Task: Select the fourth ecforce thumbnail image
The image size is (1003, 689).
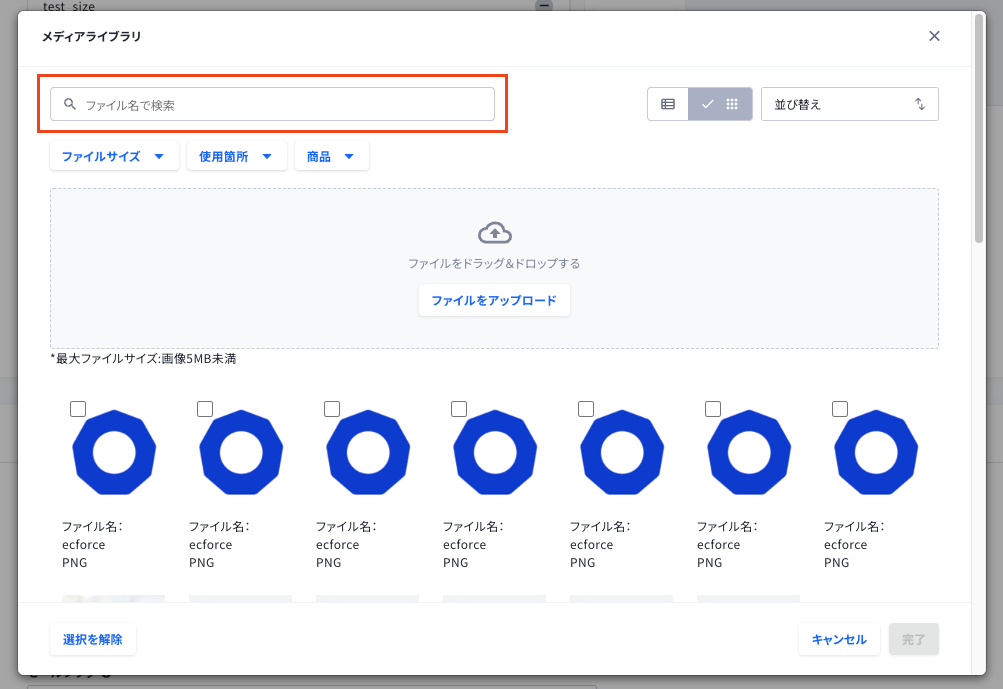Action: (495, 452)
